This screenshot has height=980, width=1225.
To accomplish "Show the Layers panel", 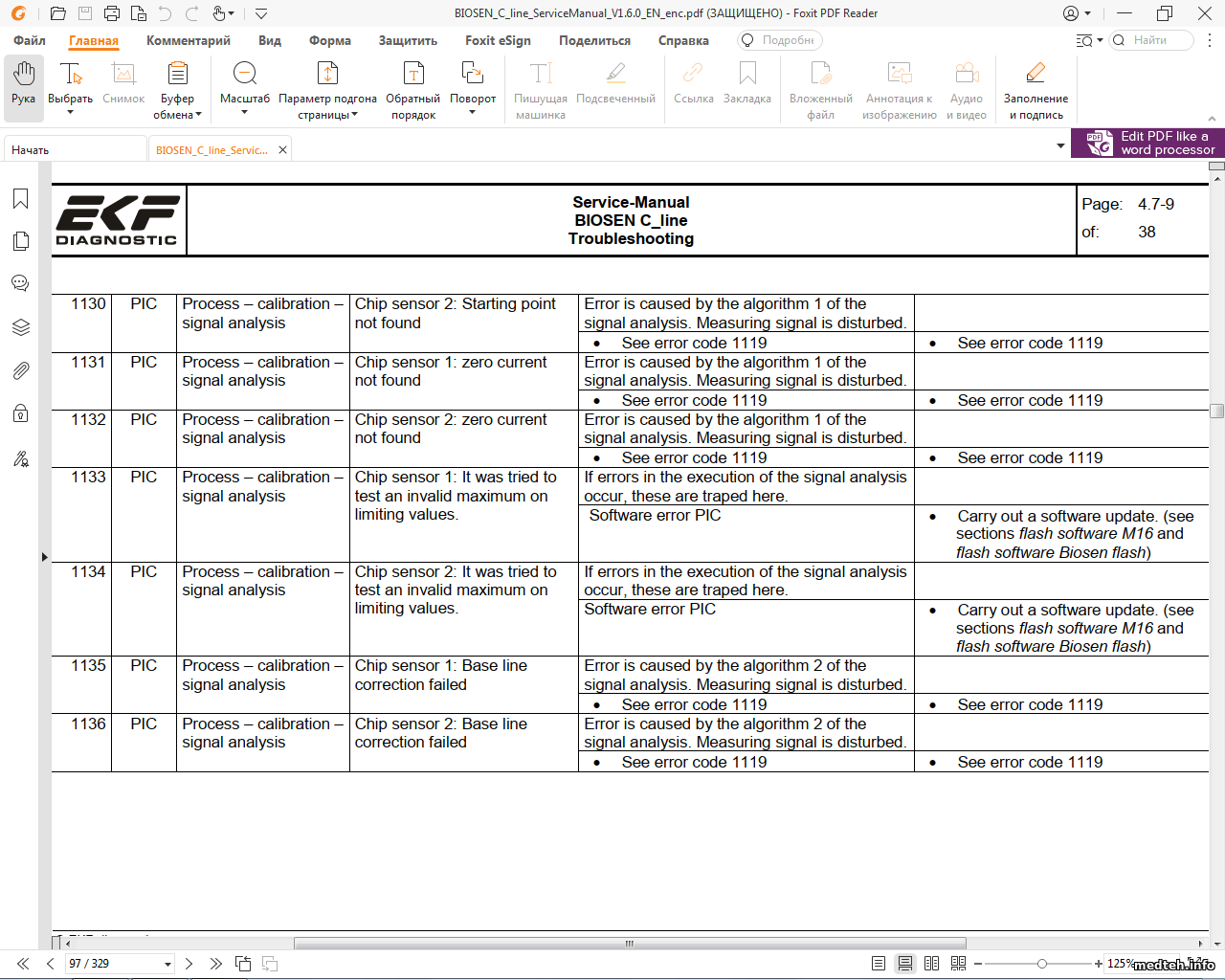I will click(x=21, y=327).
